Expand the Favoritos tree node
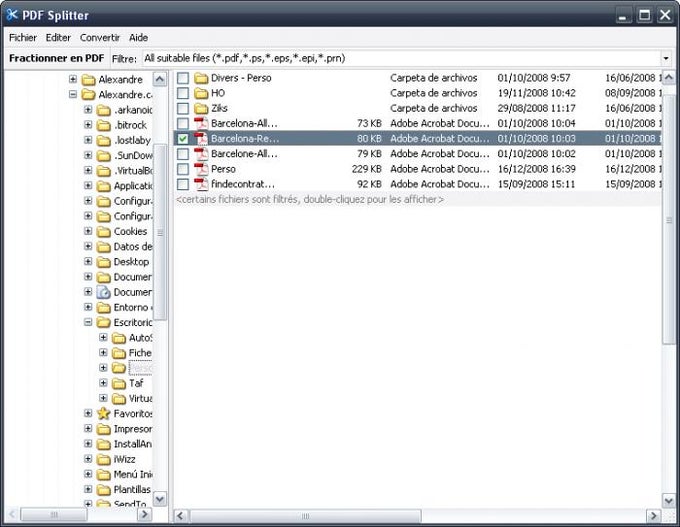 tap(88, 413)
